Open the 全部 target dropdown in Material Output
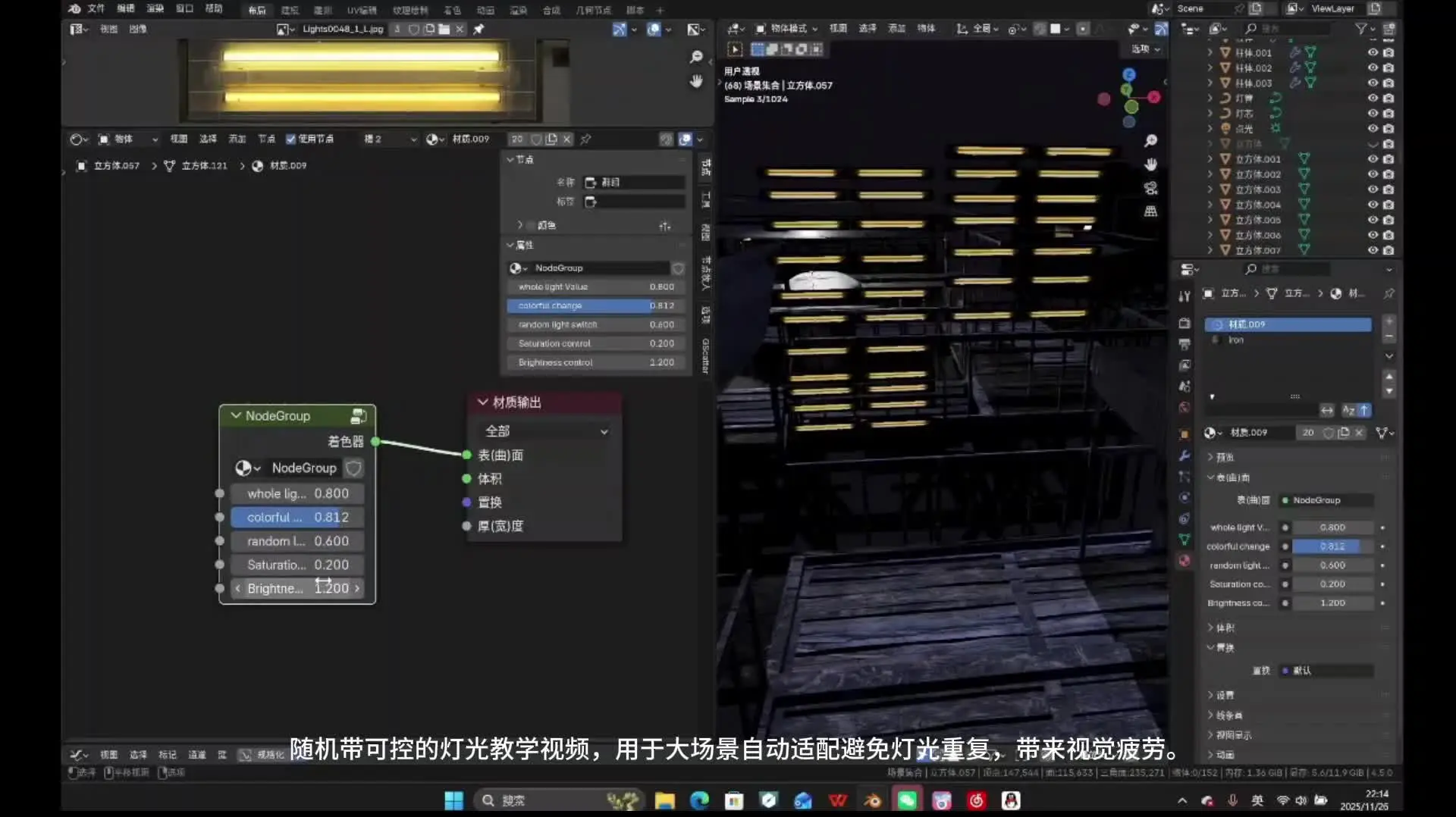1456x817 pixels. point(545,431)
